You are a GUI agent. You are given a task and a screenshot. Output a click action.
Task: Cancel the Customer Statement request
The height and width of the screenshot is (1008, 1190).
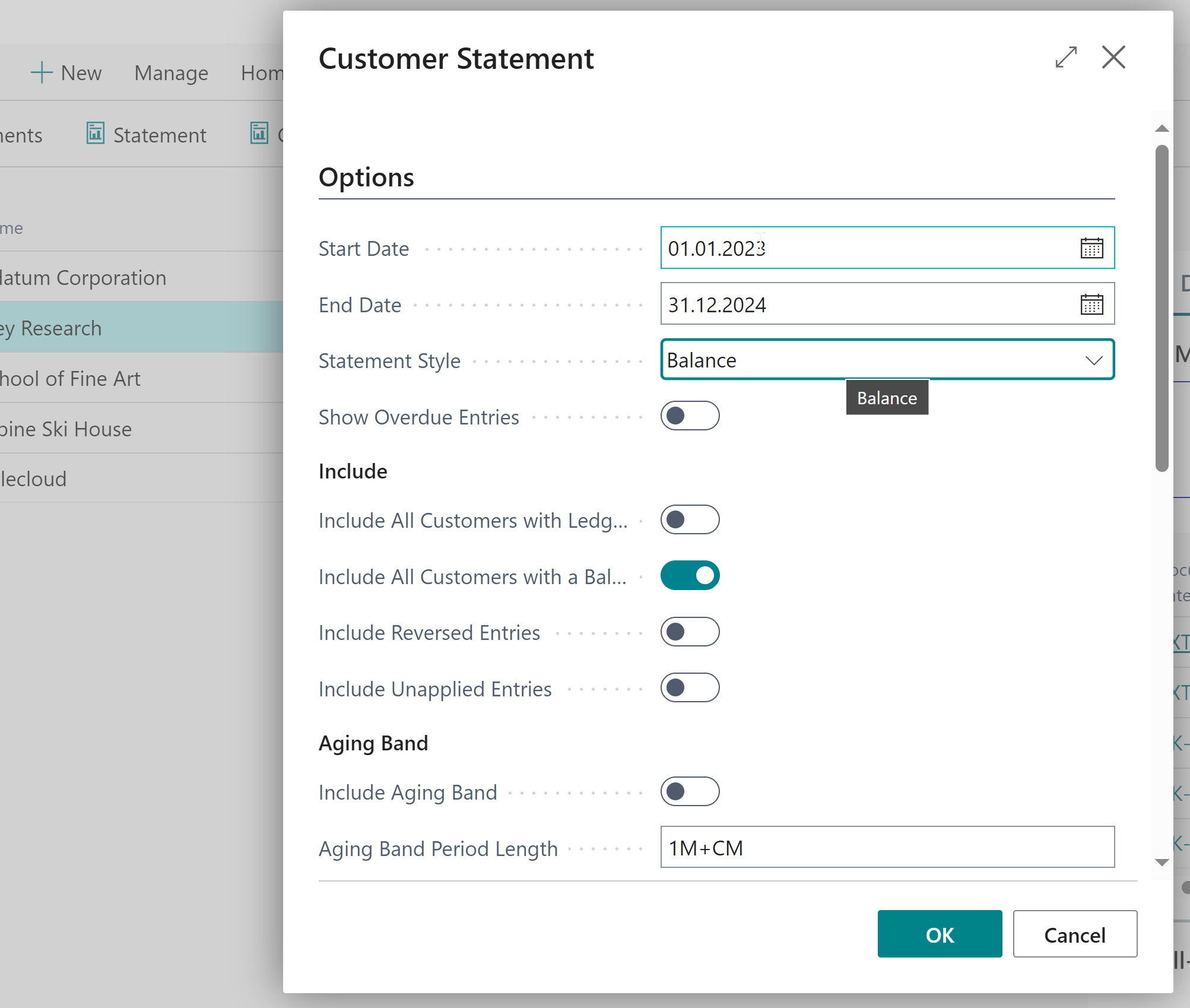[1074, 934]
